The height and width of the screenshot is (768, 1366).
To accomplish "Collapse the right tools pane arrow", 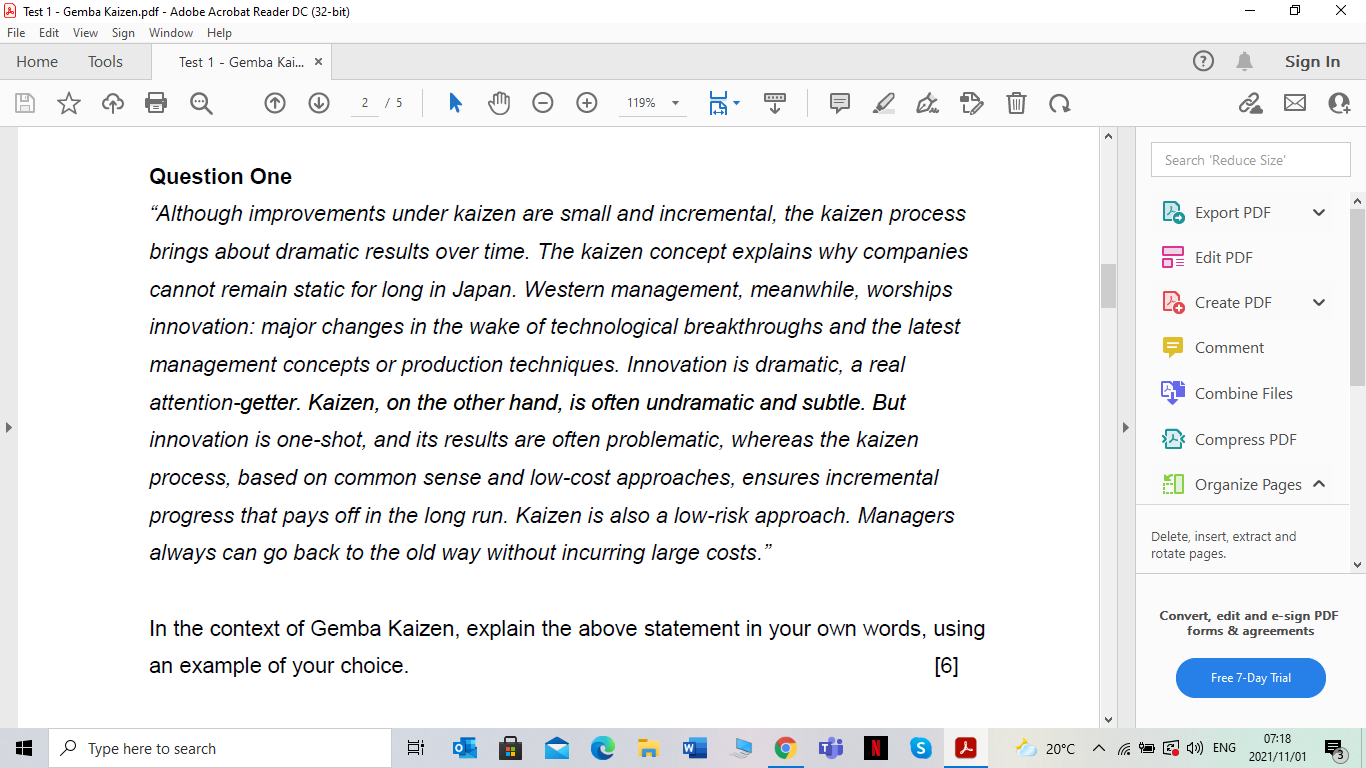I will pyautogui.click(x=1126, y=426).
